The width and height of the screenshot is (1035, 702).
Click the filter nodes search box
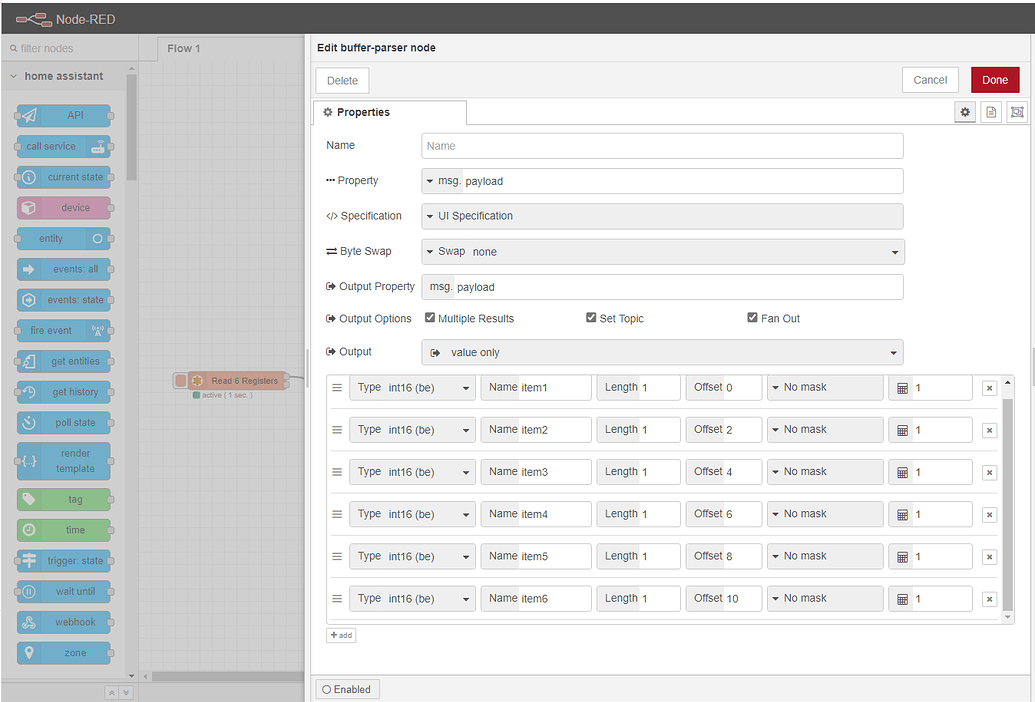pyautogui.click(x=69, y=48)
